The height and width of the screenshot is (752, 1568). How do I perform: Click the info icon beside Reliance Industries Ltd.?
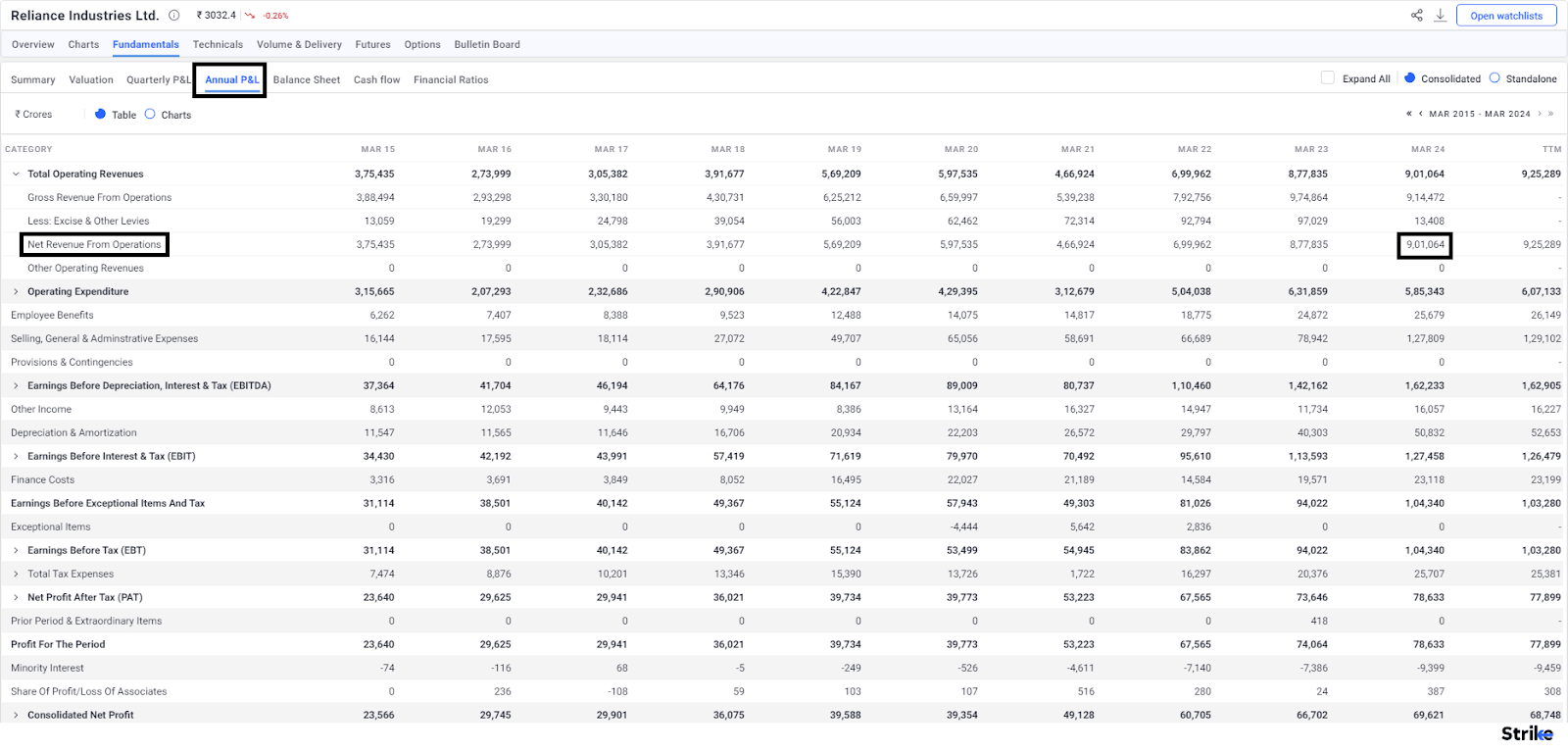173,15
